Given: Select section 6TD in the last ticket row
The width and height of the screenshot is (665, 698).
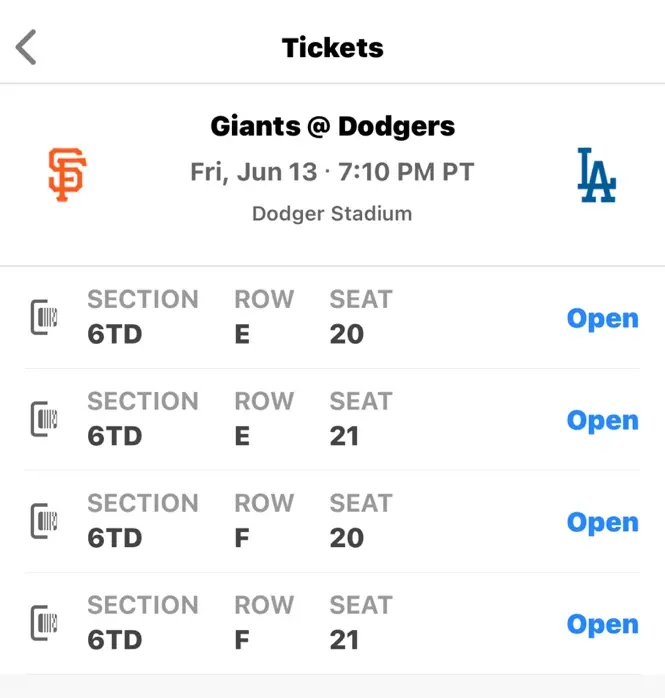Looking at the screenshot, I should pos(114,640).
